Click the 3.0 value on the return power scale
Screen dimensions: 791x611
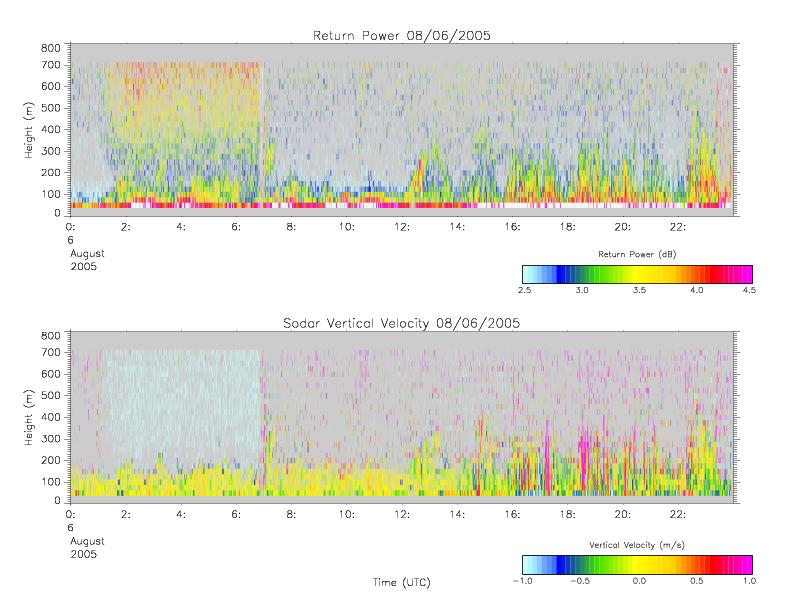tap(582, 290)
